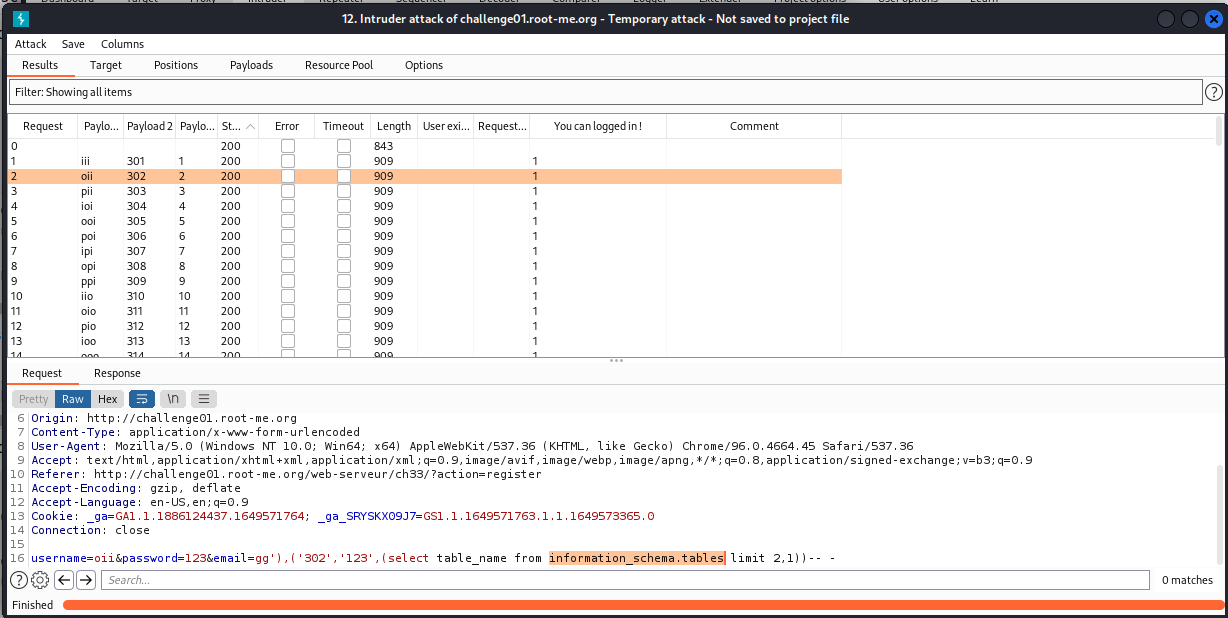The width and height of the screenshot is (1228, 618).
Task: Select the row with payload 'ppi'
Action: [x=425, y=281]
